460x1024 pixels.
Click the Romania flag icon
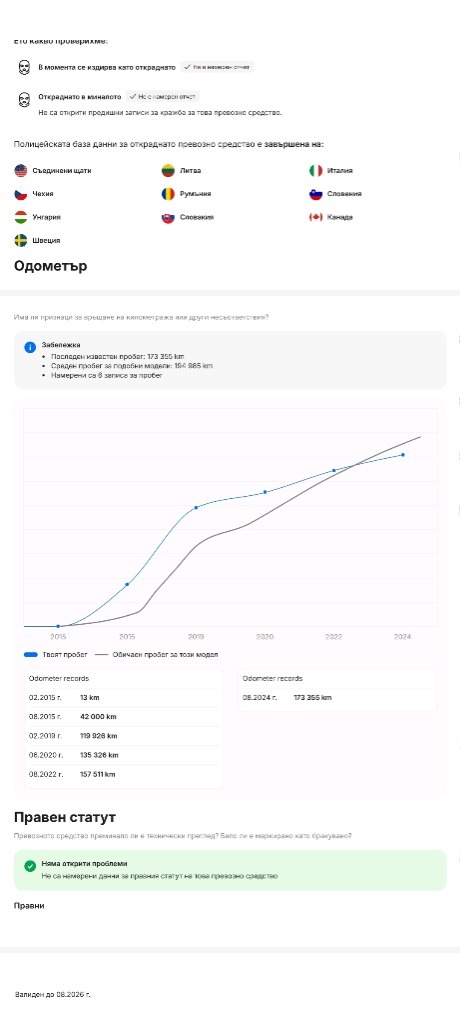(168, 194)
